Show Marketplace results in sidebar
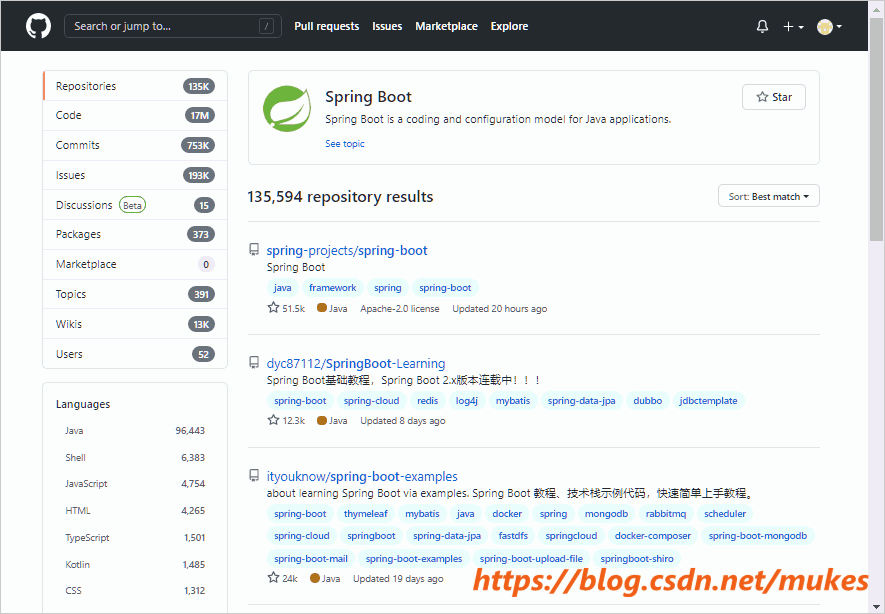885x614 pixels. [x=135, y=264]
